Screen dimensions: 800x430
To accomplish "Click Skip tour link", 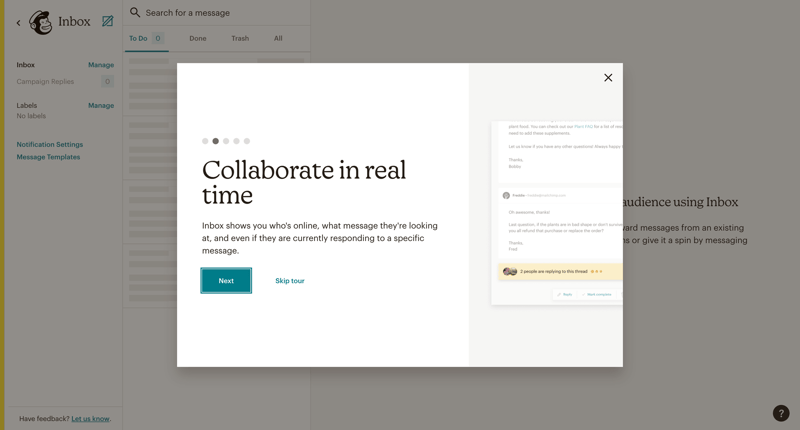I will (x=290, y=281).
